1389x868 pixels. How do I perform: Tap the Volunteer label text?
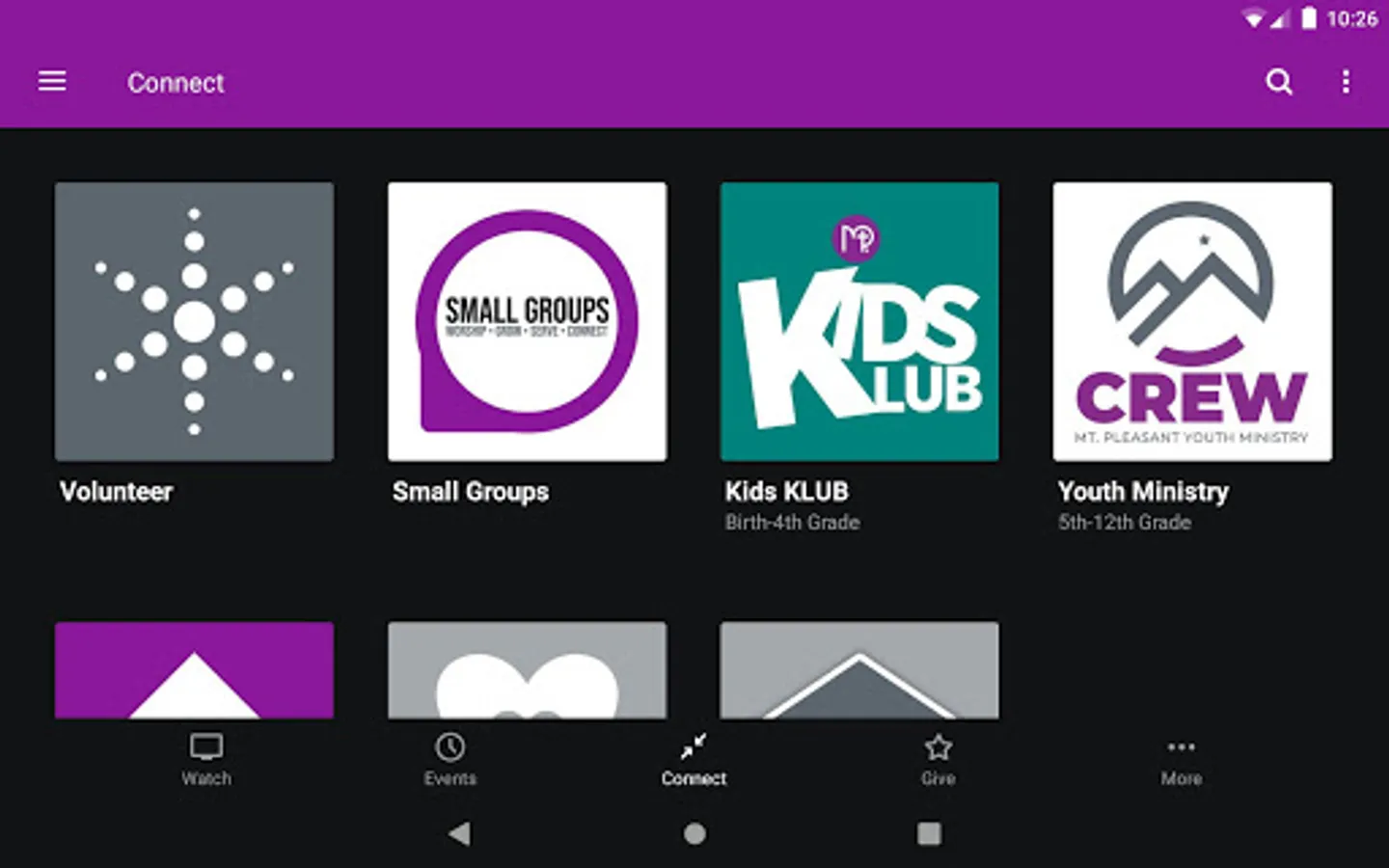coord(117,492)
